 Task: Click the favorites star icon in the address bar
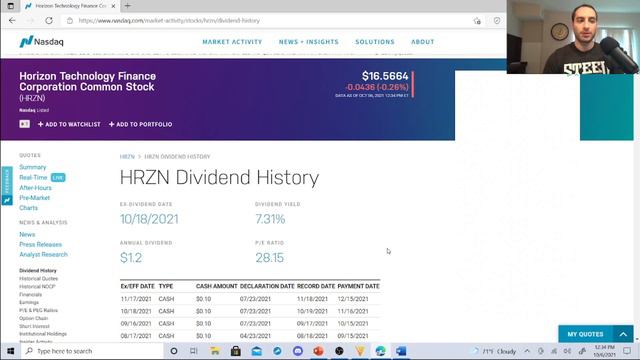point(477,21)
